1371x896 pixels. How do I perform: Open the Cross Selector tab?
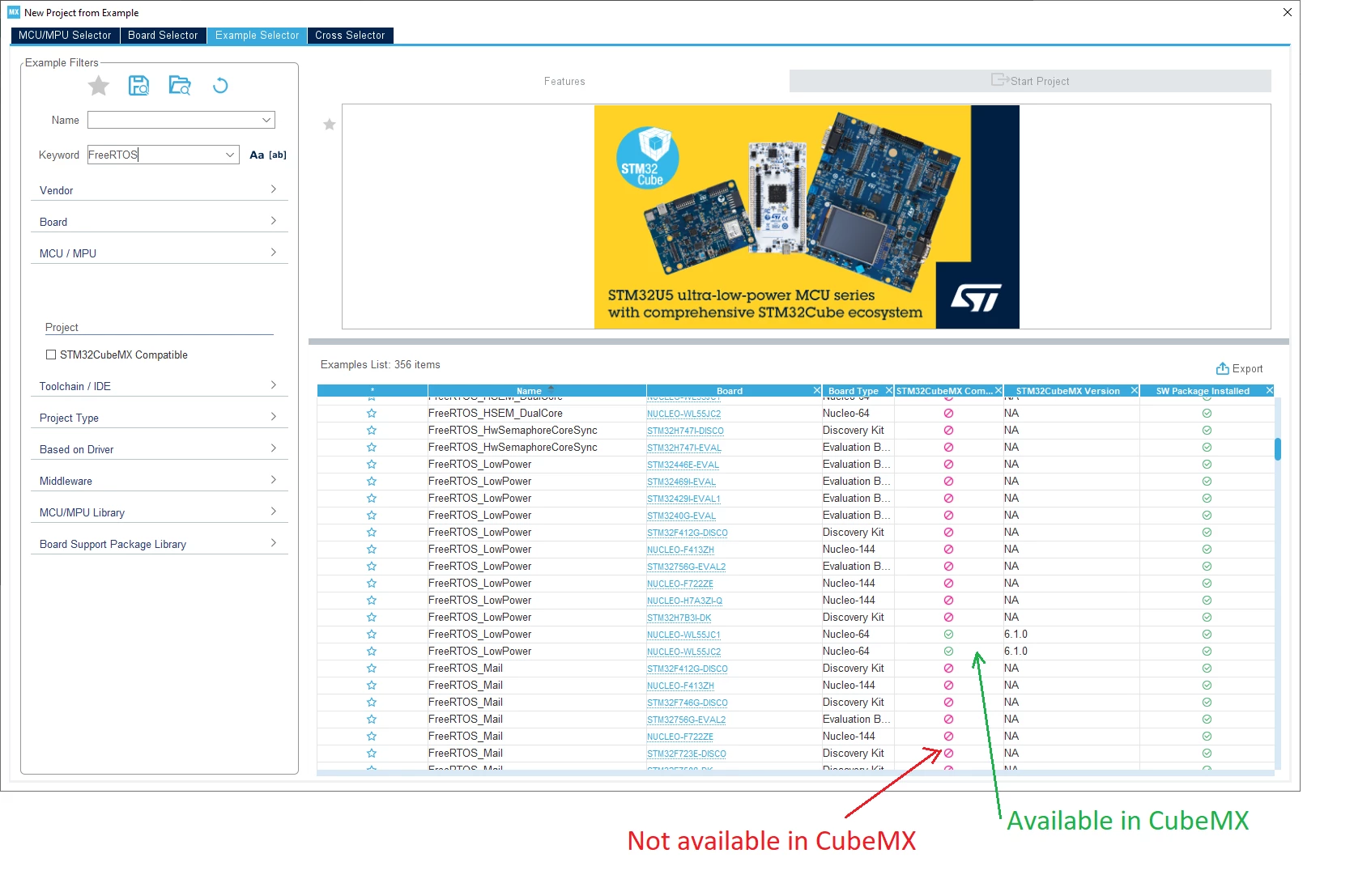click(350, 36)
